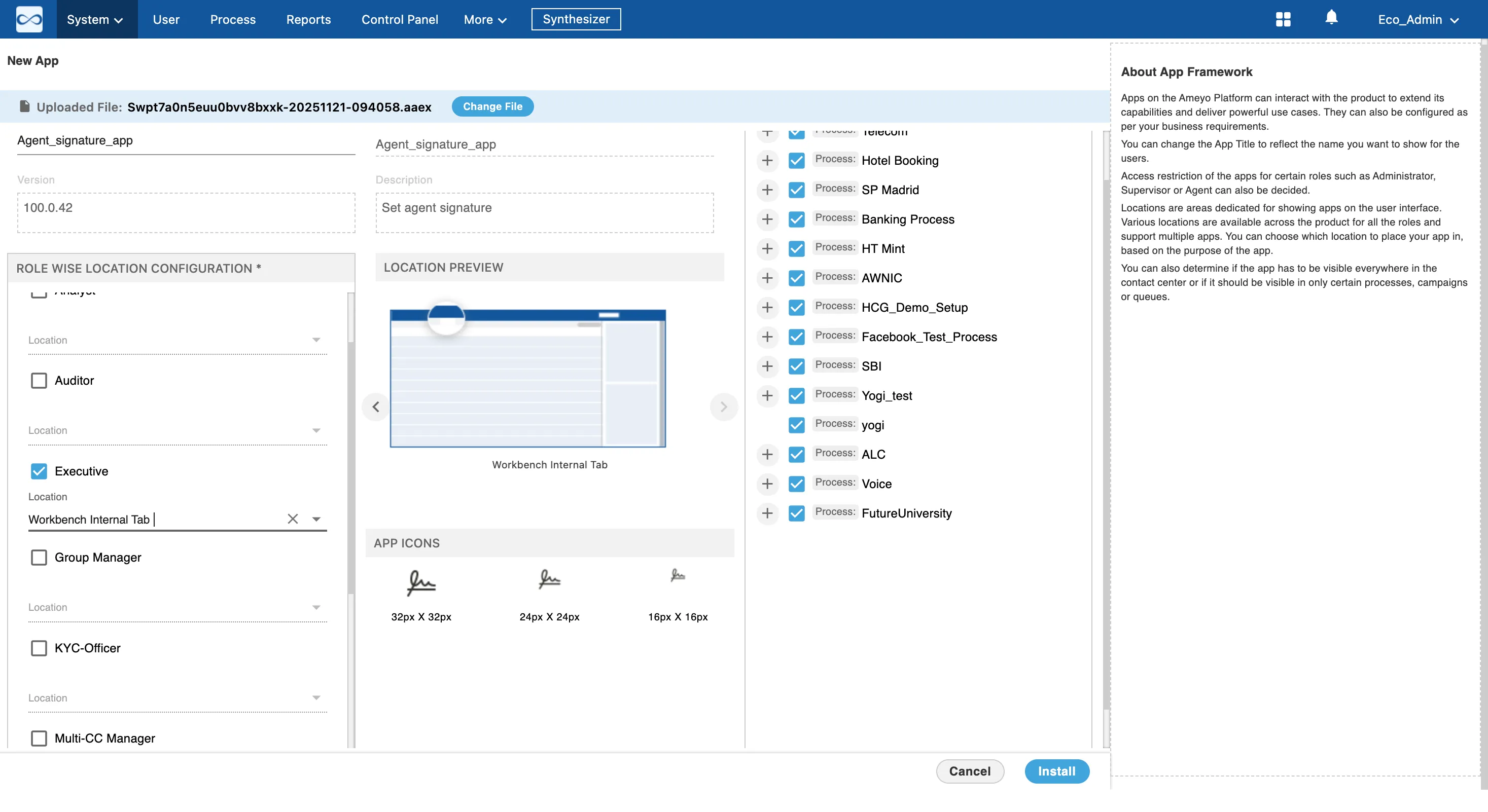Click the uploaded file document icon
This screenshot has width=1488, height=812.
(24, 106)
